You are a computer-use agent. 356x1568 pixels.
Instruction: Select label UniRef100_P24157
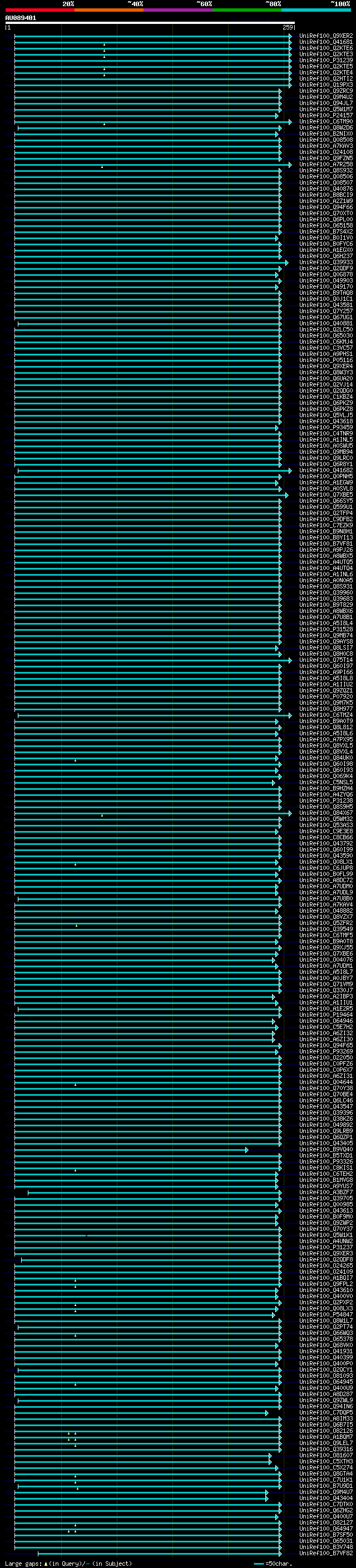point(326,115)
